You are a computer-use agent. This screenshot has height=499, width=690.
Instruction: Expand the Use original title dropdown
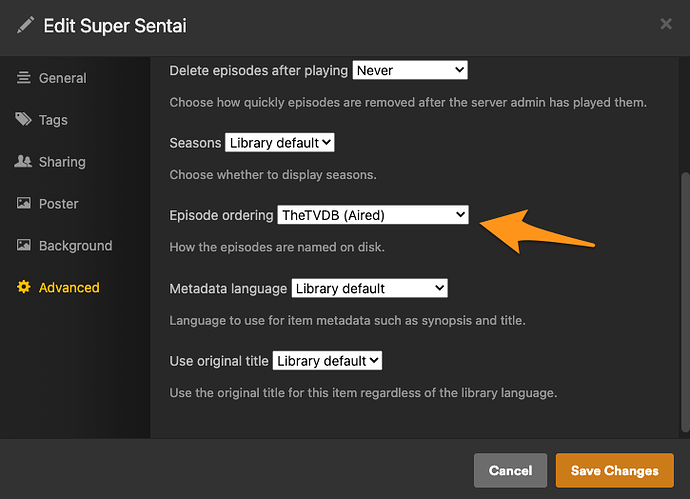tap(327, 361)
